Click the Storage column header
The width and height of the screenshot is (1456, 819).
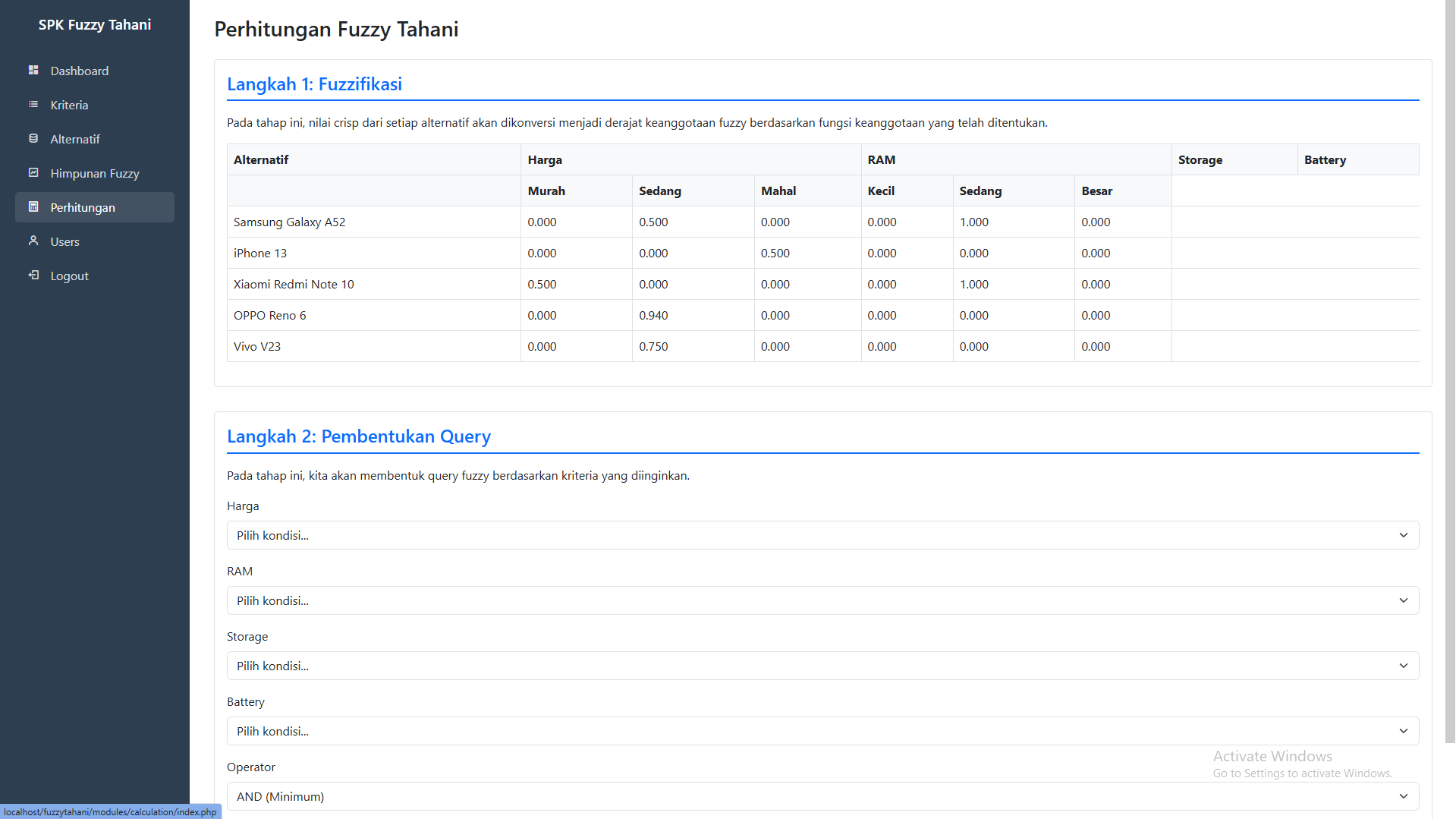point(1200,159)
